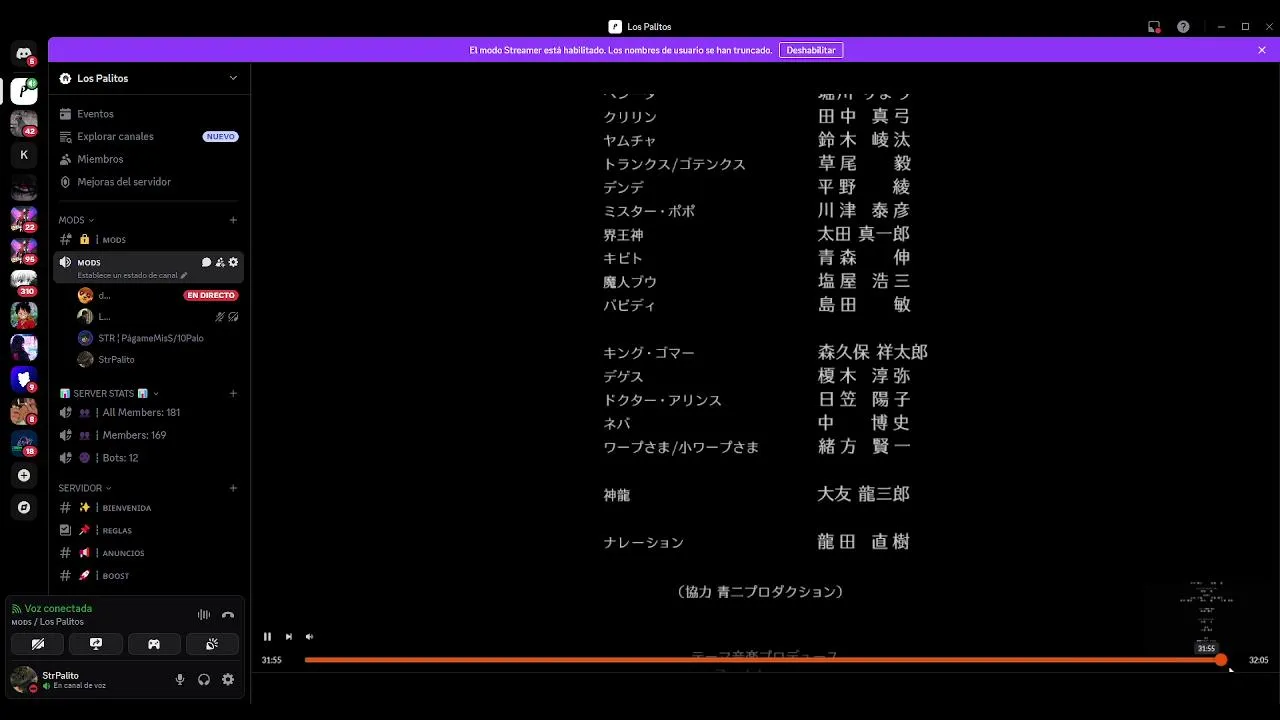Select StrPalito in voice member list
1280x720 pixels.
tap(158, 359)
